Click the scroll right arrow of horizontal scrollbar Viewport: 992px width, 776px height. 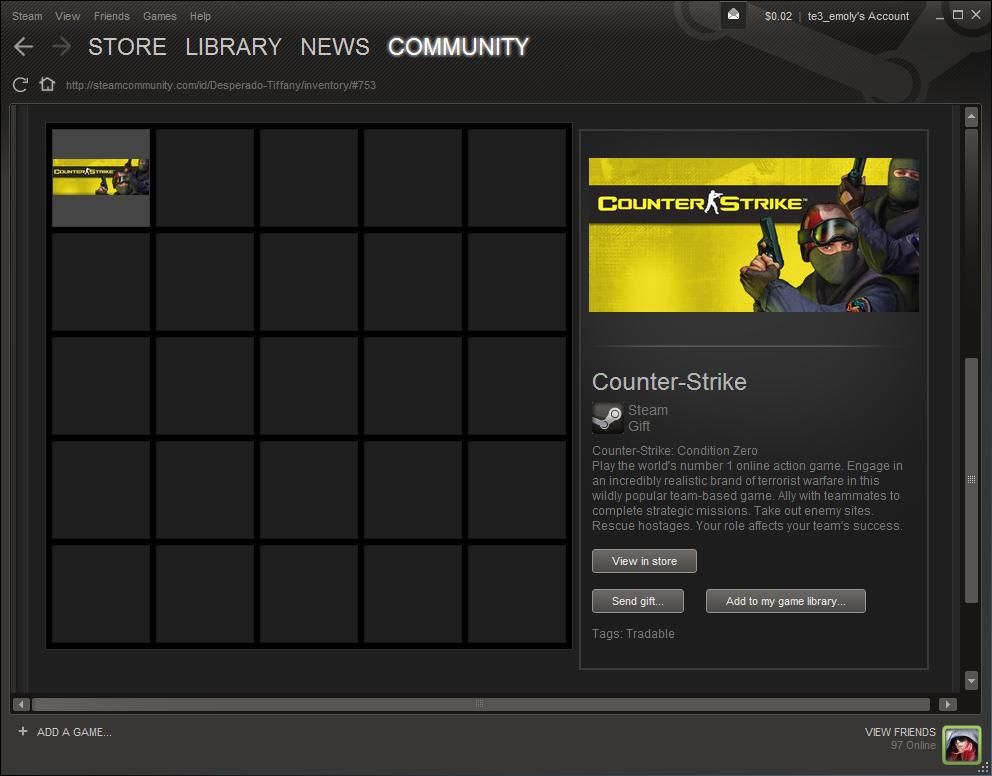click(x=947, y=704)
